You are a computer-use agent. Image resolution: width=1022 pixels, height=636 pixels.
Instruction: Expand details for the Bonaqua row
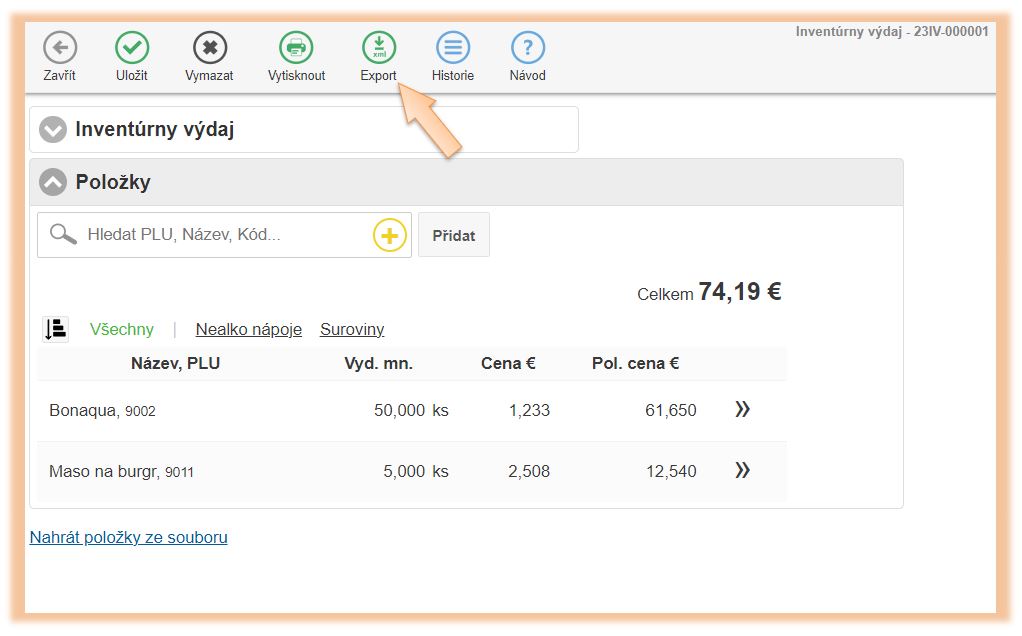(x=742, y=409)
